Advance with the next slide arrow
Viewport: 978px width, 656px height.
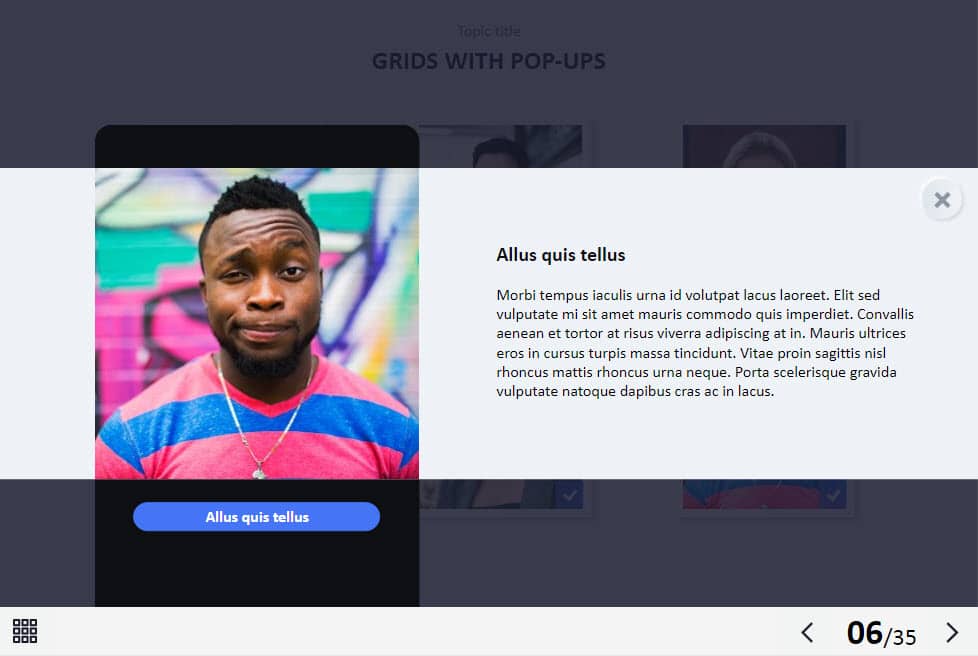coord(952,632)
